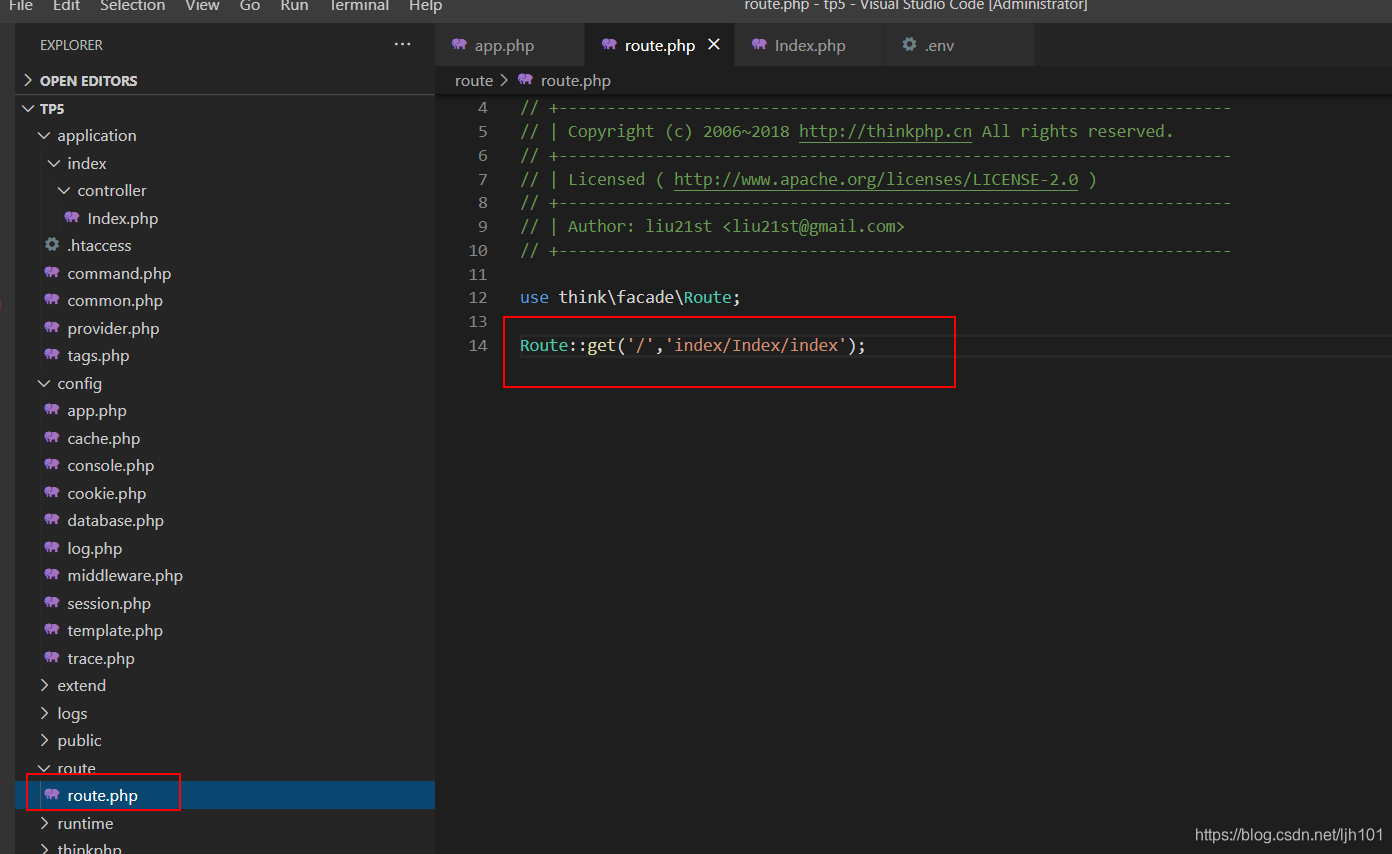The width and height of the screenshot is (1392, 854).
Task: Click PHP icon beside command.php
Action: pyautogui.click(x=52, y=273)
